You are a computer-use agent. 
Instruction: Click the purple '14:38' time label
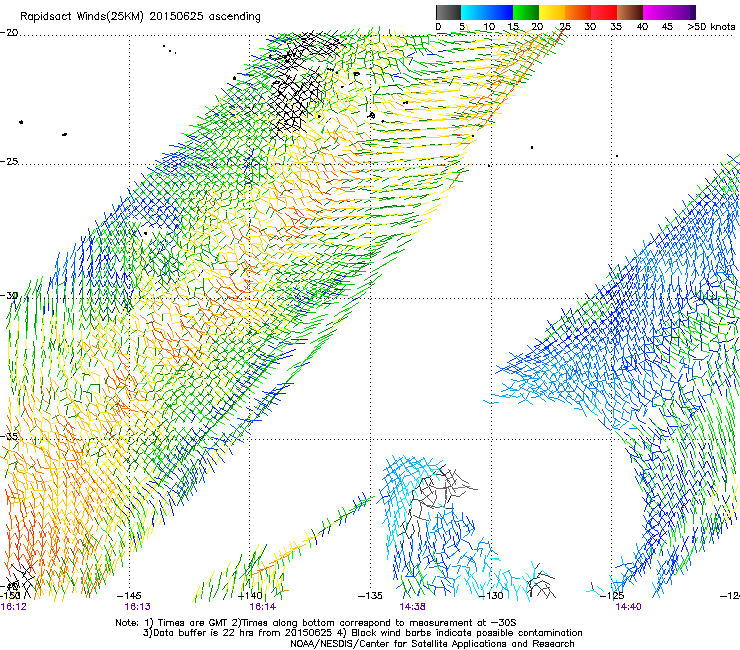pyautogui.click(x=412, y=607)
